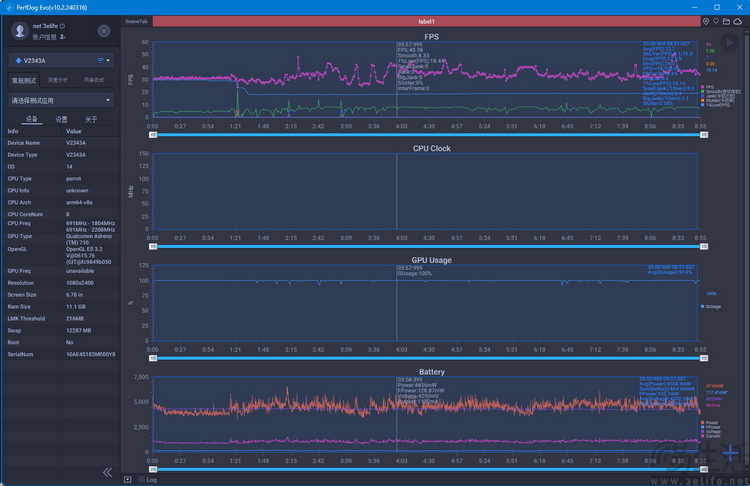Click the LMK Threshold row
Image resolution: width=750 pixels, height=486 pixels.
point(61,318)
